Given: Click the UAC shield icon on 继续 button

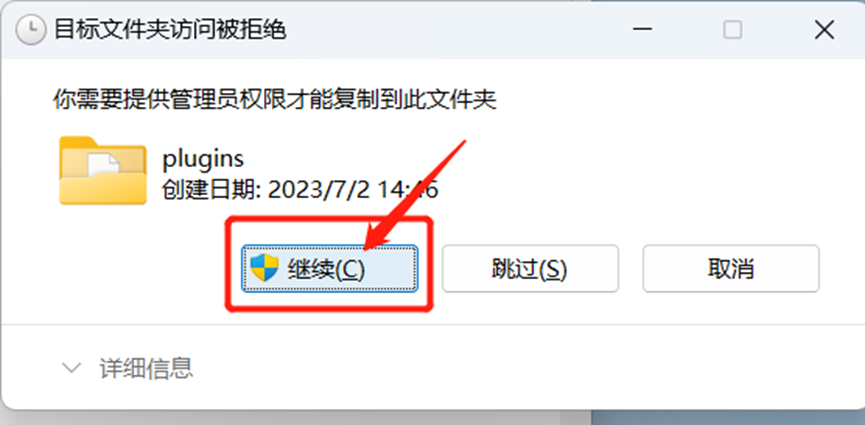Looking at the screenshot, I should coord(264,268).
